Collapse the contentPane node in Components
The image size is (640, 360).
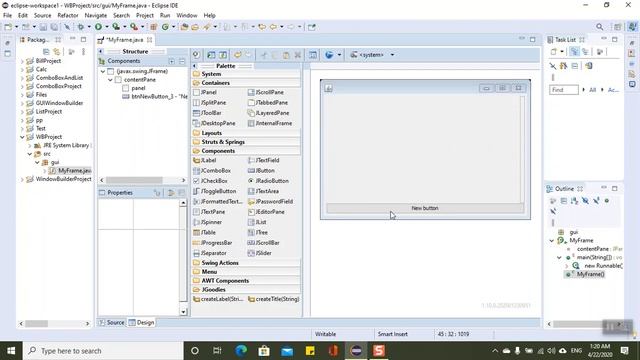click(x=110, y=80)
